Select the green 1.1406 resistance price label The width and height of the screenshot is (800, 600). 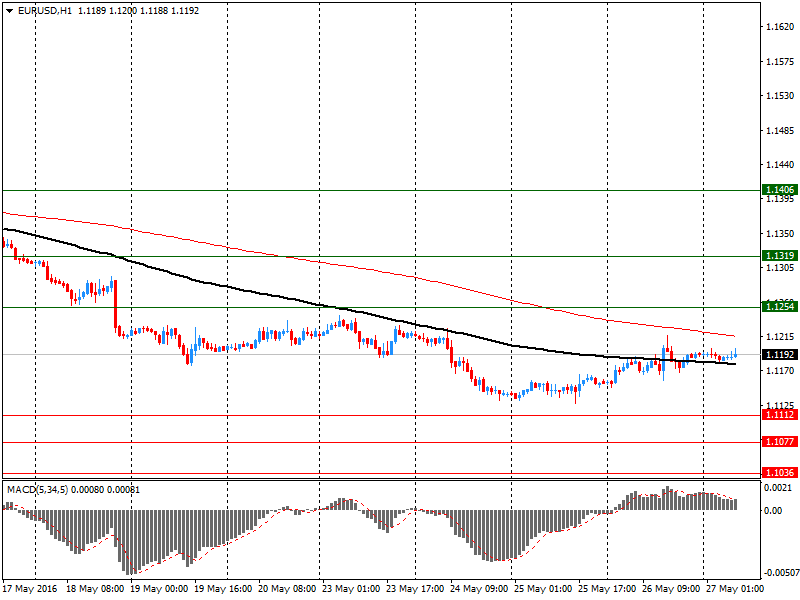780,190
